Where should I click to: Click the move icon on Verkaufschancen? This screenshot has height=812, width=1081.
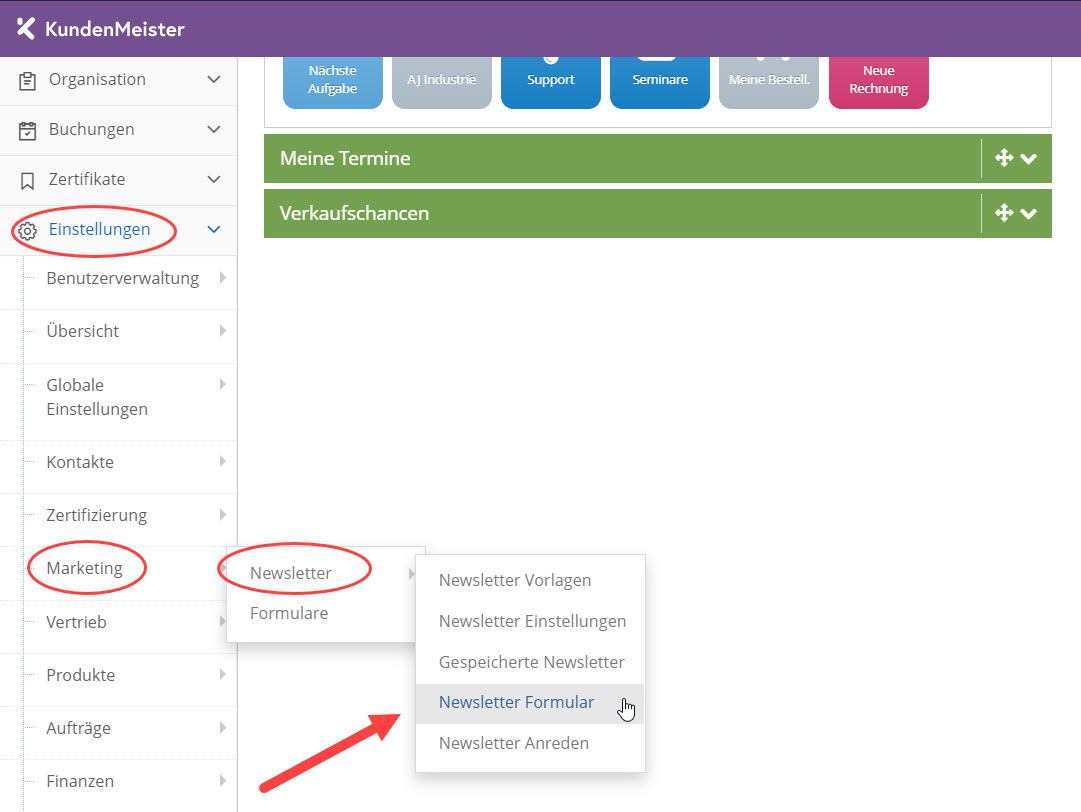[1004, 213]
